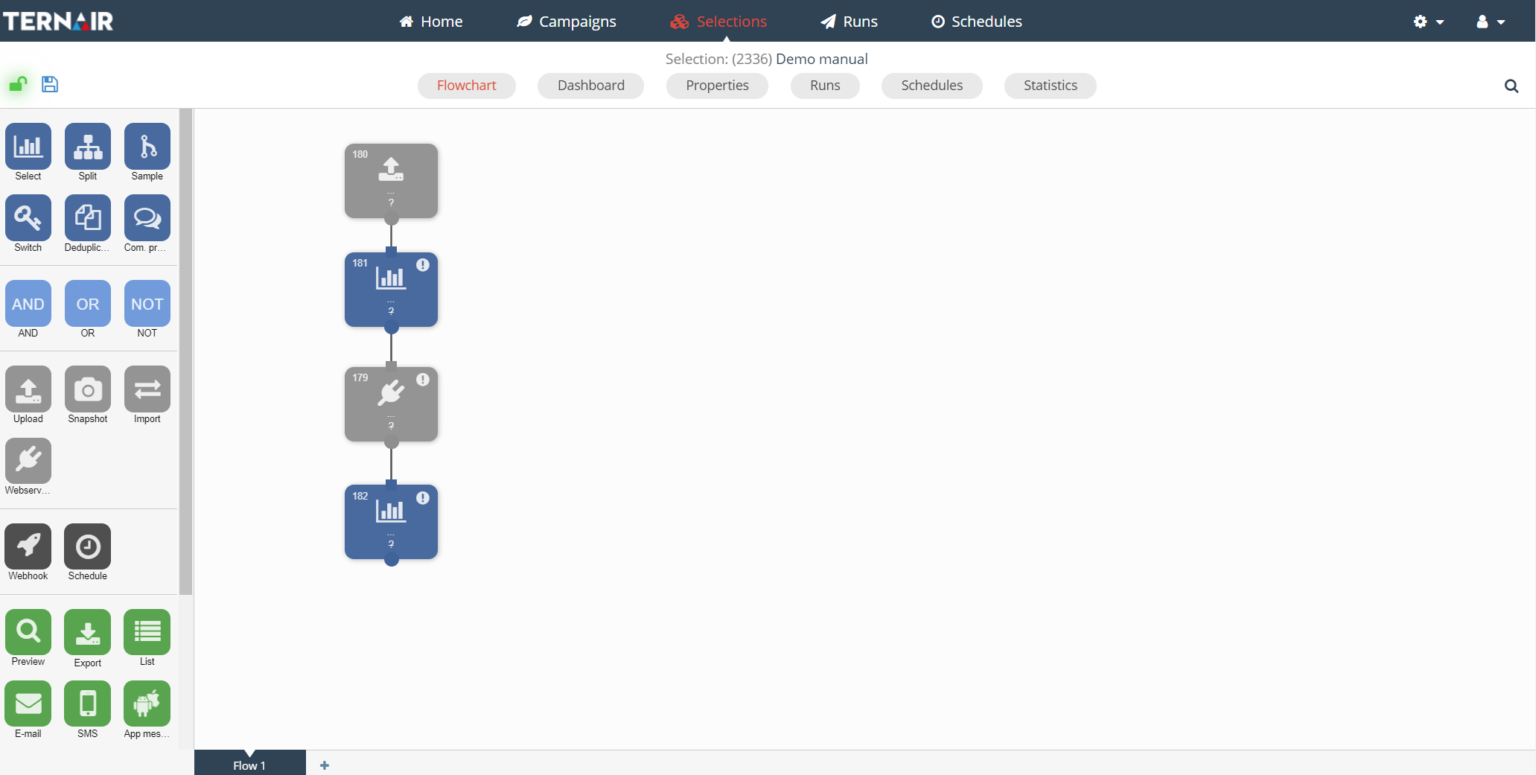Open the settings gear dropdown
Screen dimensions: 1536x775
tap(1428, 21)
